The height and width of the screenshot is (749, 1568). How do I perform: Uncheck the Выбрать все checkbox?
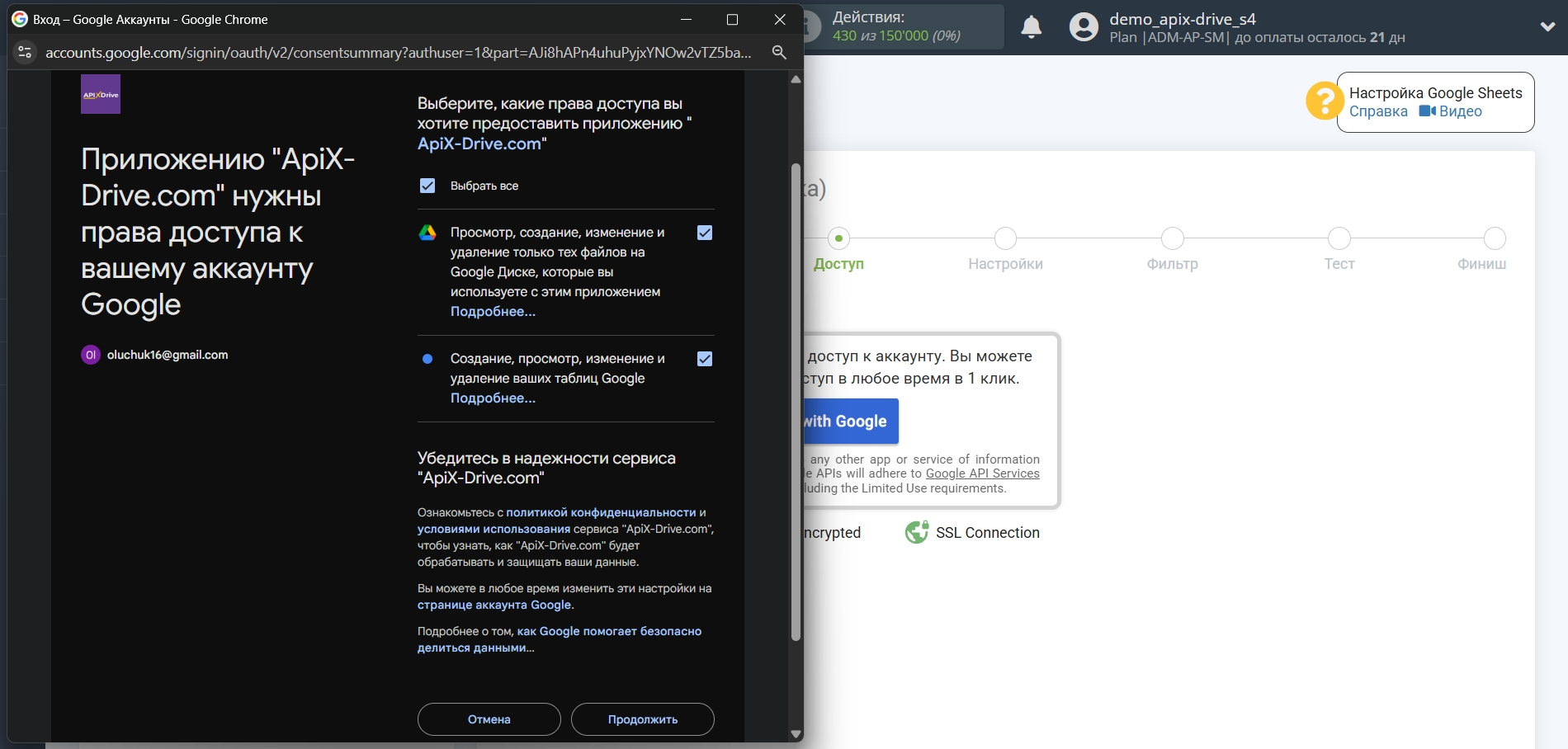(427, 186)
